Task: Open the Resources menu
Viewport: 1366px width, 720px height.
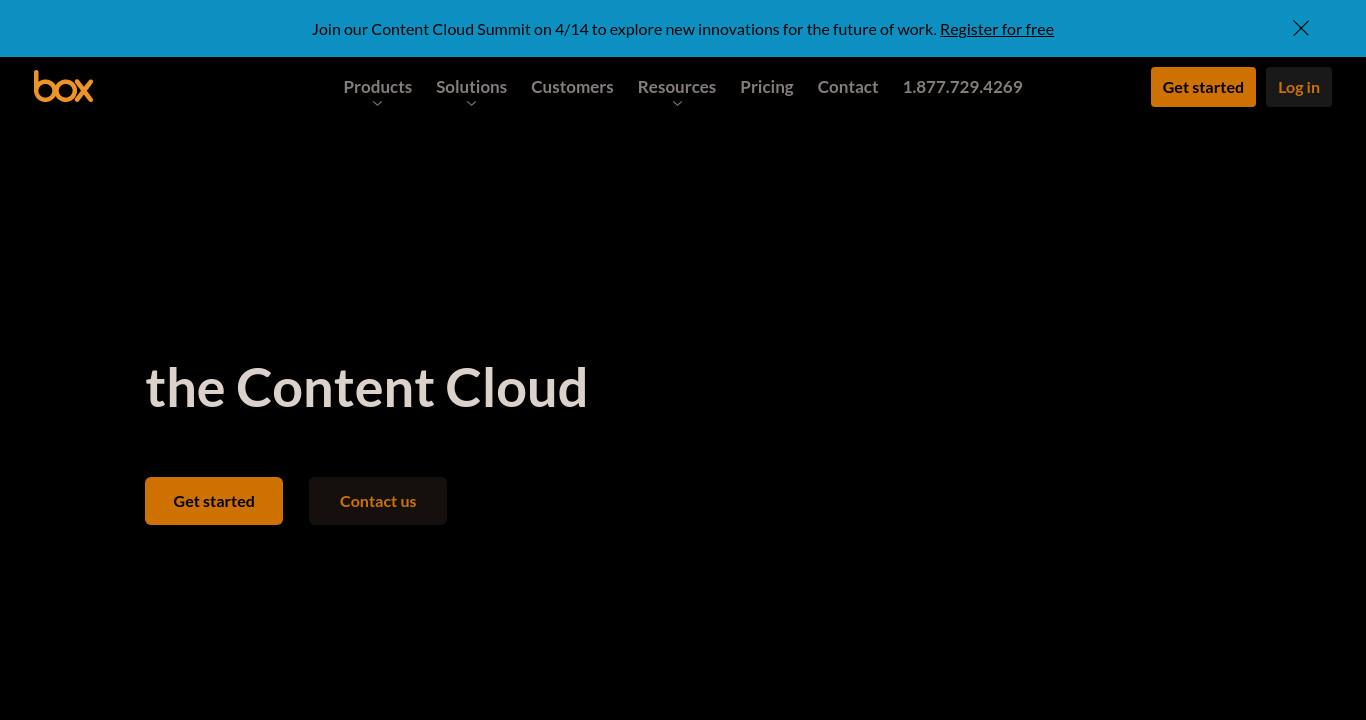Action: (677, 87)
